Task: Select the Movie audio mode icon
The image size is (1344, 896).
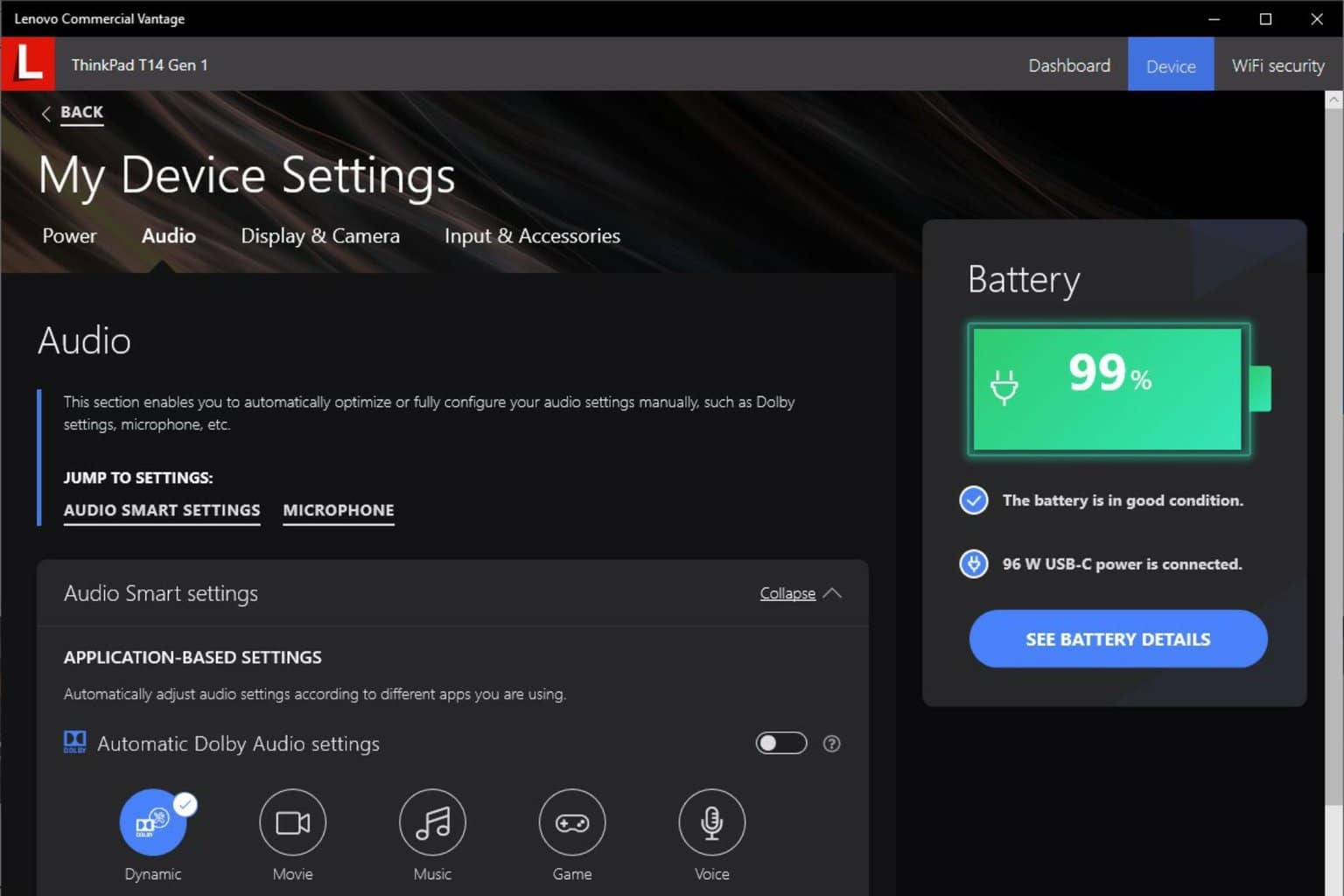Action: pyautogui.click(x=292, y=822)
